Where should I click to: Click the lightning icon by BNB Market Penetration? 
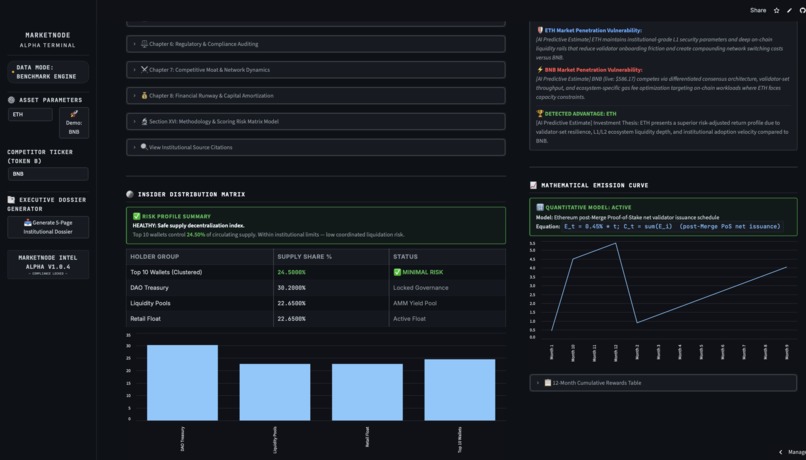pyautogui.click(x=540, y=69)
